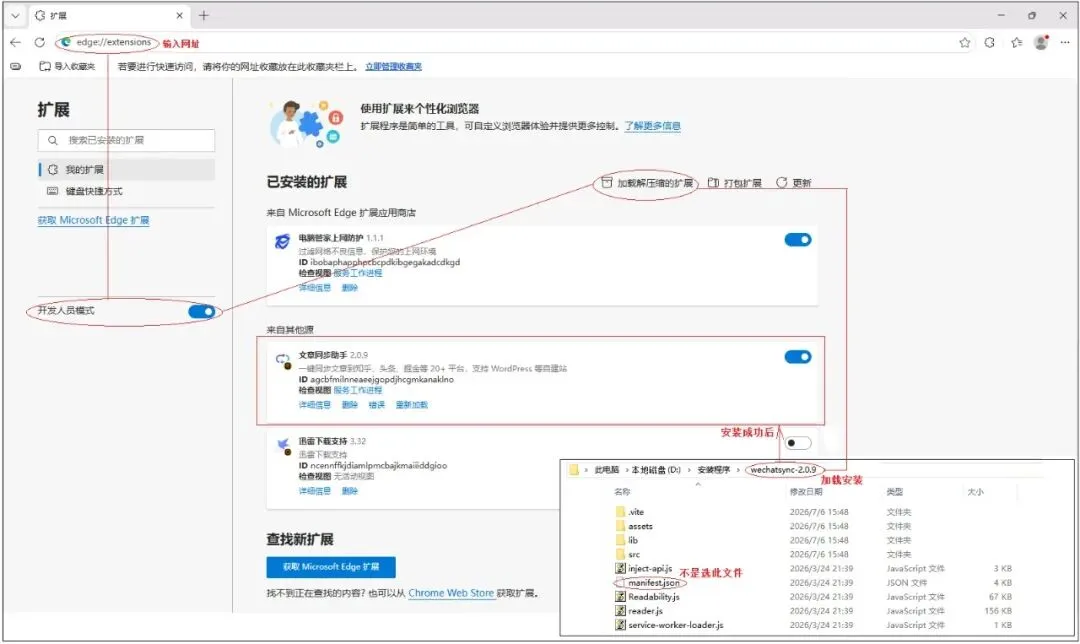Click 安装程序 in Explorer path

tap(714, 470)
